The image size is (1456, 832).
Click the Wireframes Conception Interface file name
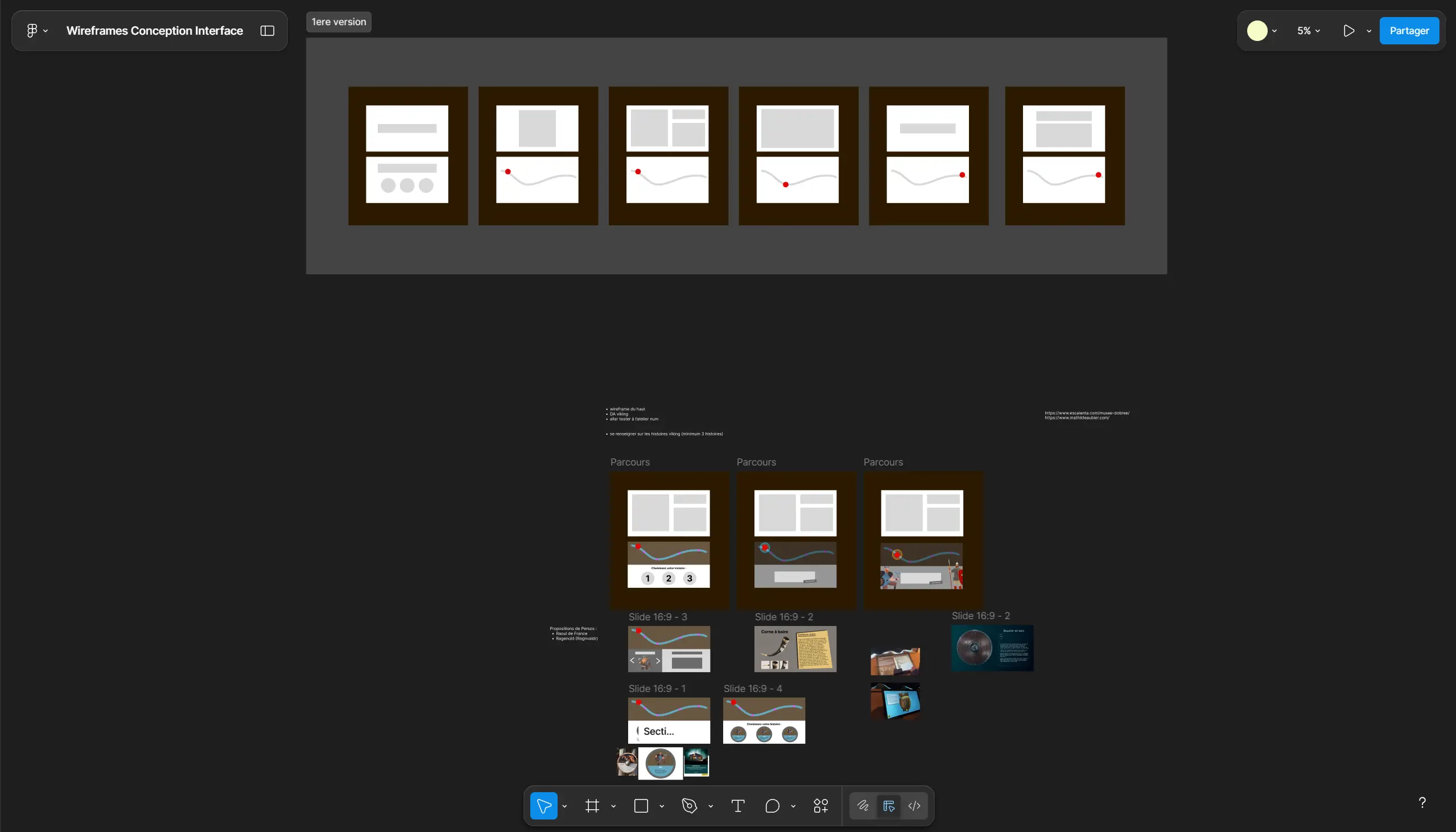point(154,31)
